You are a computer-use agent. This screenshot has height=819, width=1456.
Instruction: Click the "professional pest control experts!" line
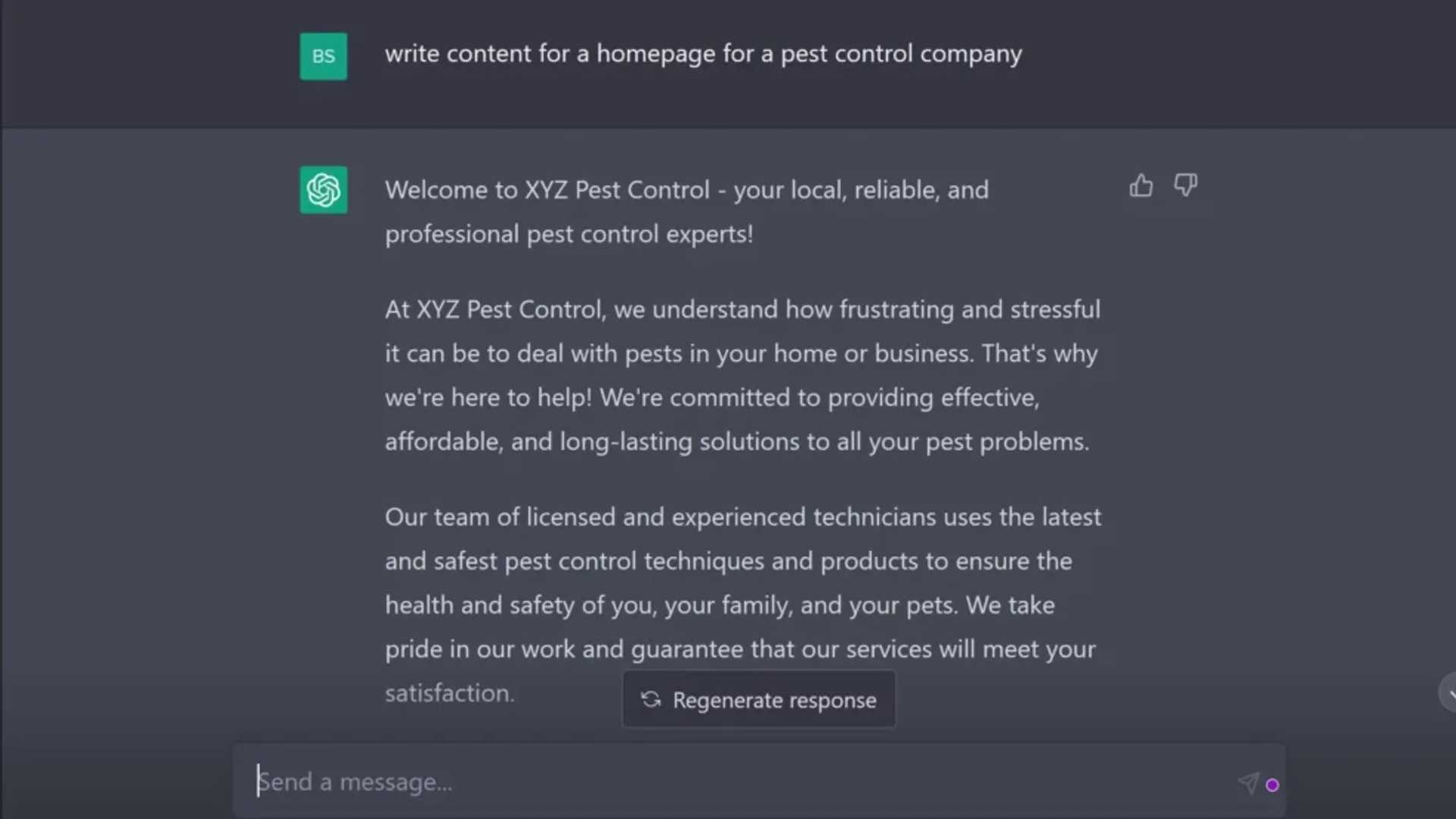(x=569, y=234)
